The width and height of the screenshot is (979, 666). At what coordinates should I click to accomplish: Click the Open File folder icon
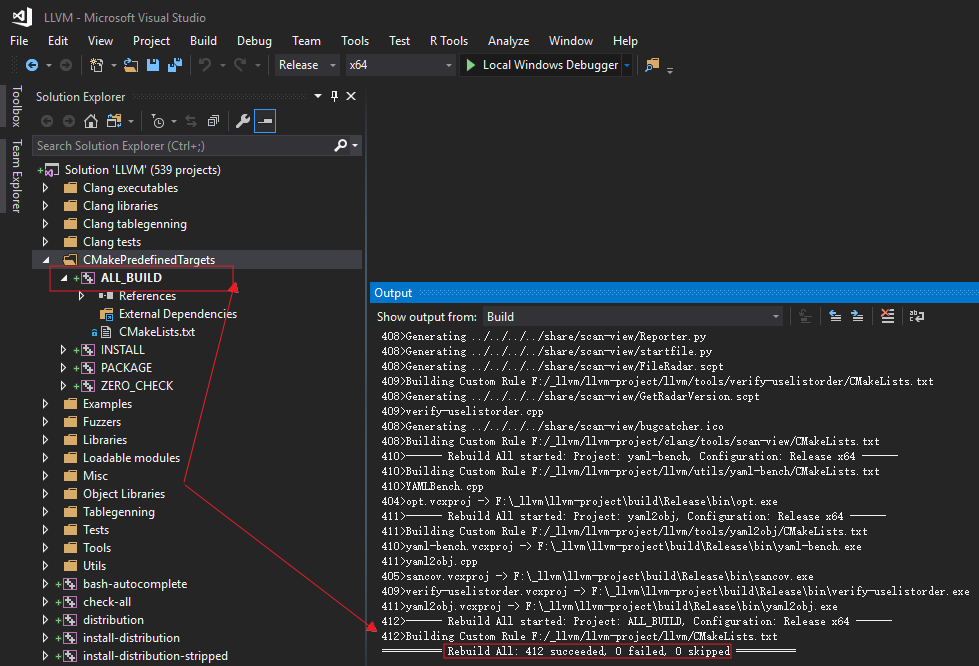pos(130,65)
